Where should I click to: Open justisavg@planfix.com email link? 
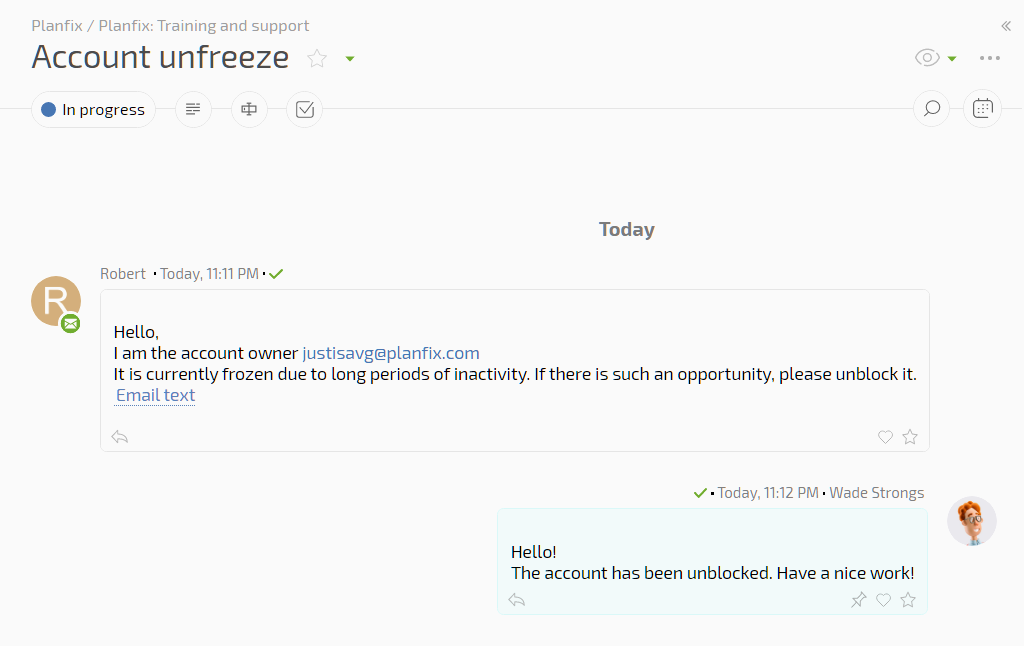click(391, 353)
